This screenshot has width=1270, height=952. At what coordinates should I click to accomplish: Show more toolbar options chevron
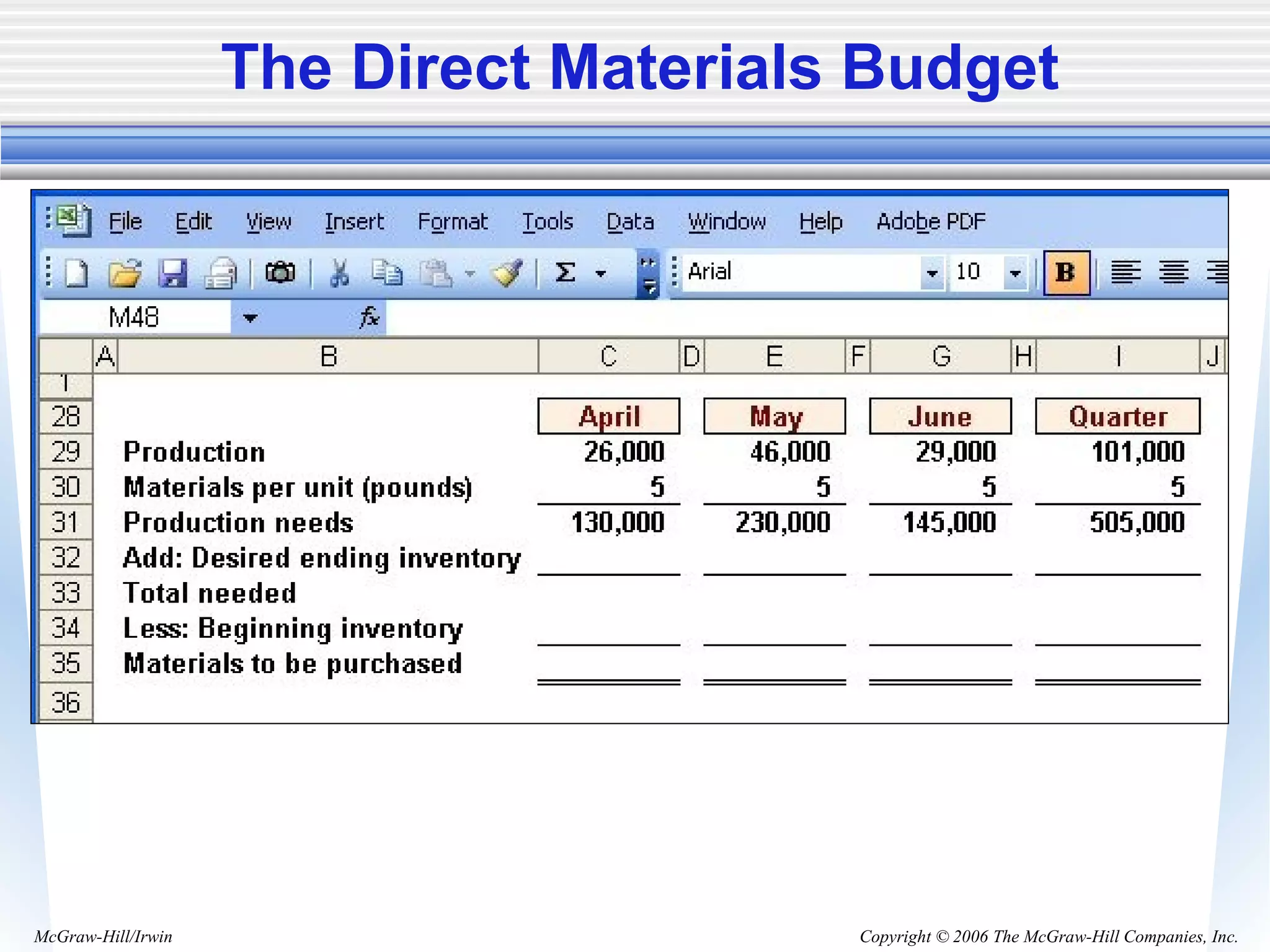point(648,273)
